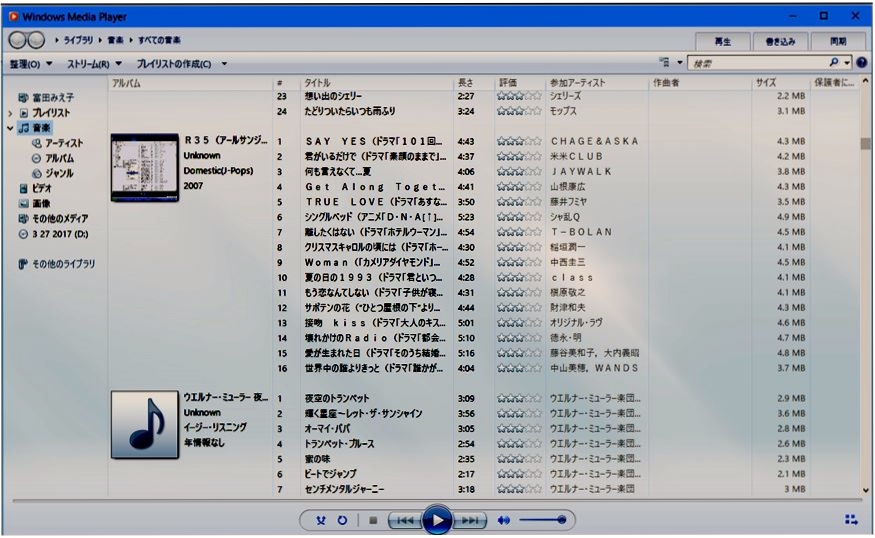
Task: Toggle shuffle playback
Action: point(321,520)
